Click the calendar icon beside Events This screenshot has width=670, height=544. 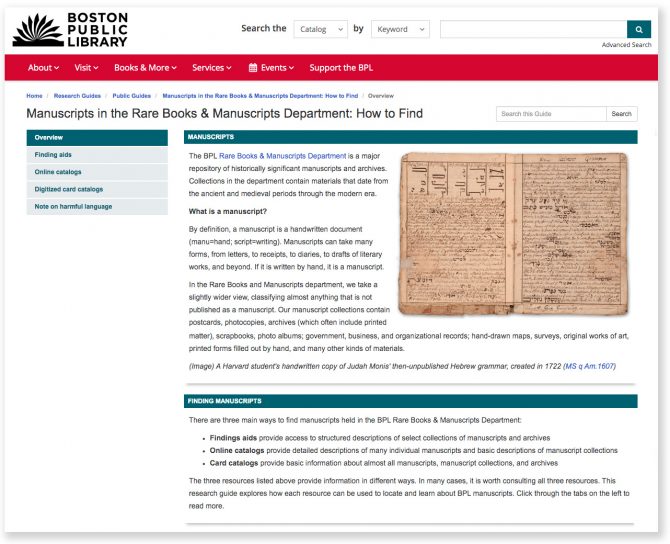pos(253,68)
